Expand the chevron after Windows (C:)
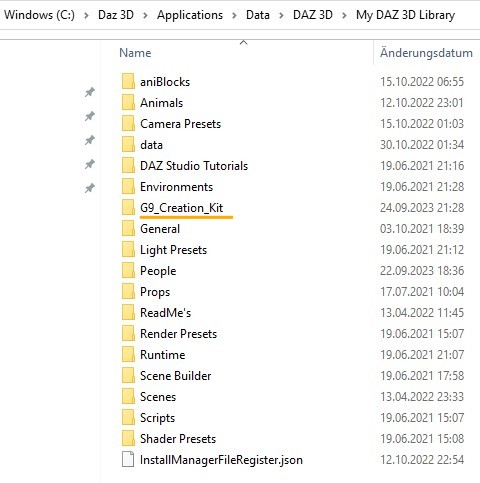 coord(86,15)
